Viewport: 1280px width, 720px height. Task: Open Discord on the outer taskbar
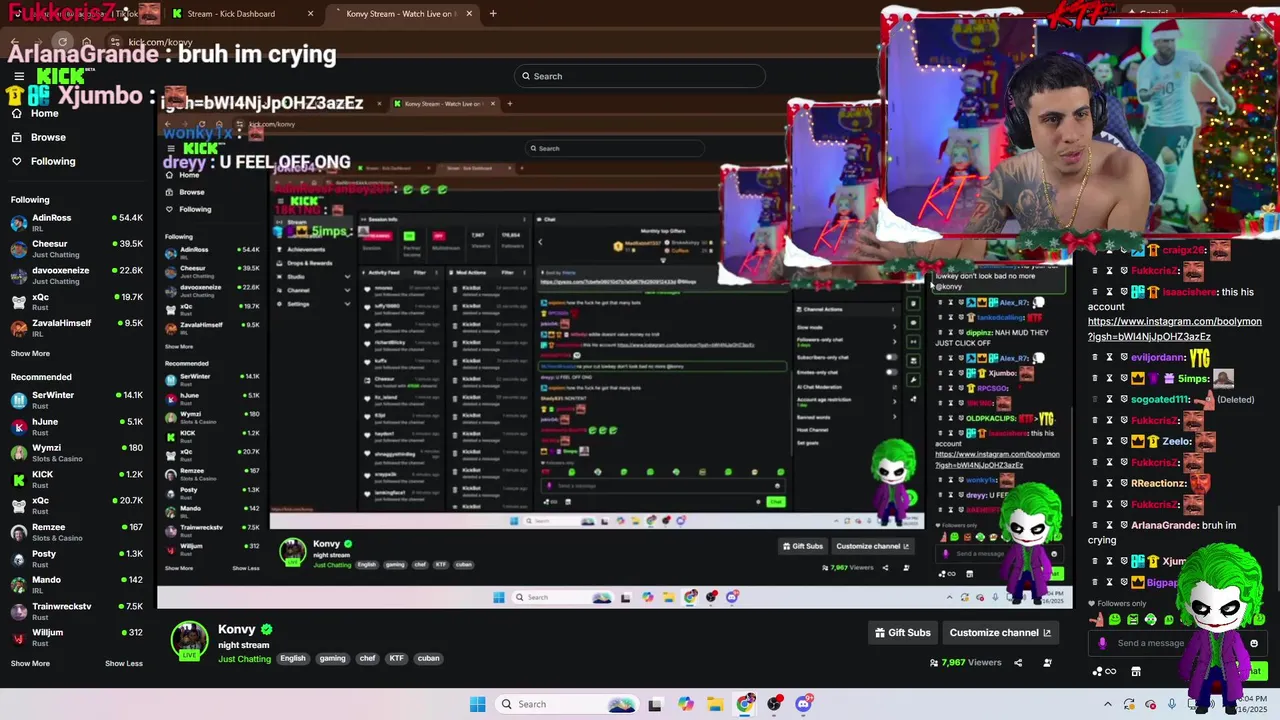click(x=804, y=704)
